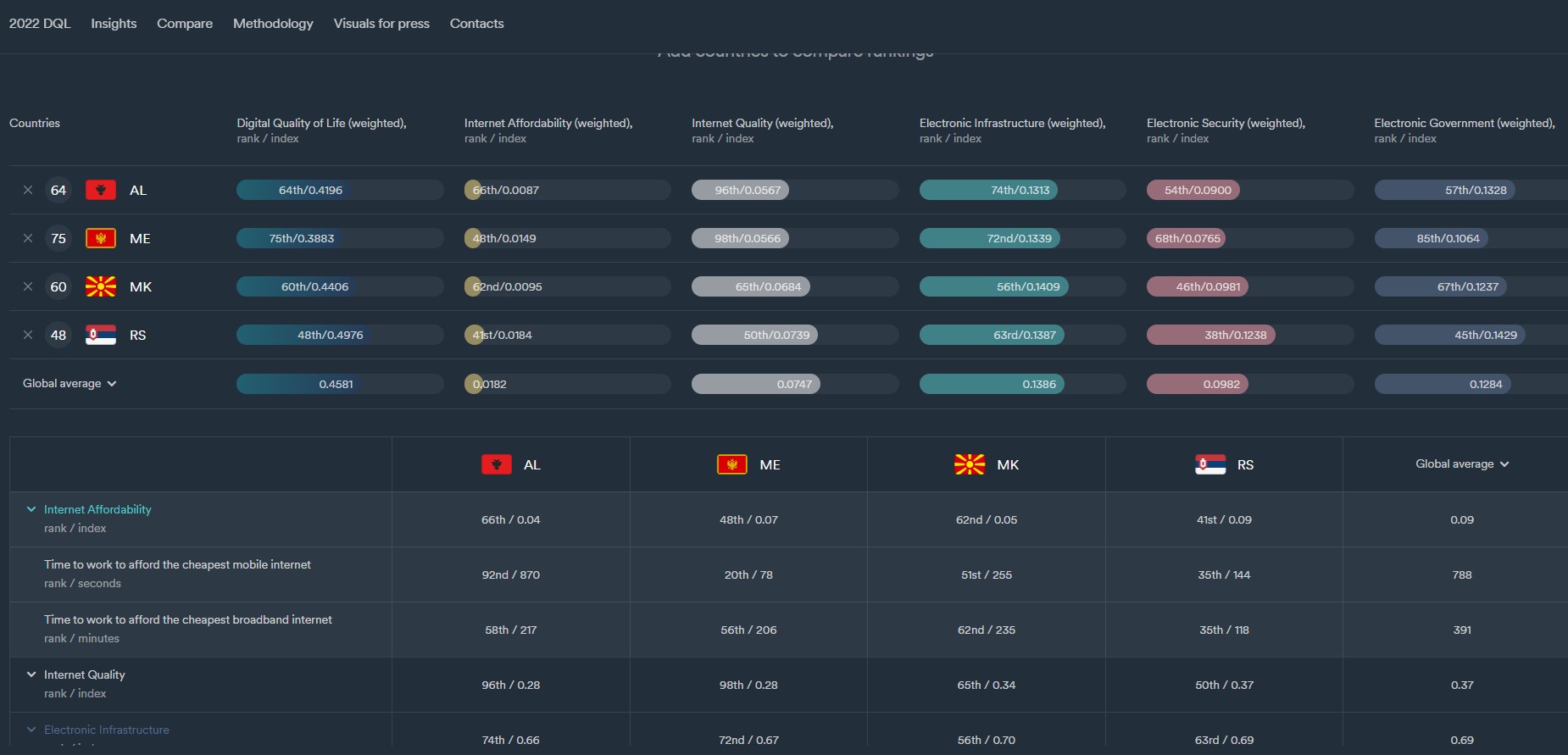Open the Insights menu item

point(114,24)
